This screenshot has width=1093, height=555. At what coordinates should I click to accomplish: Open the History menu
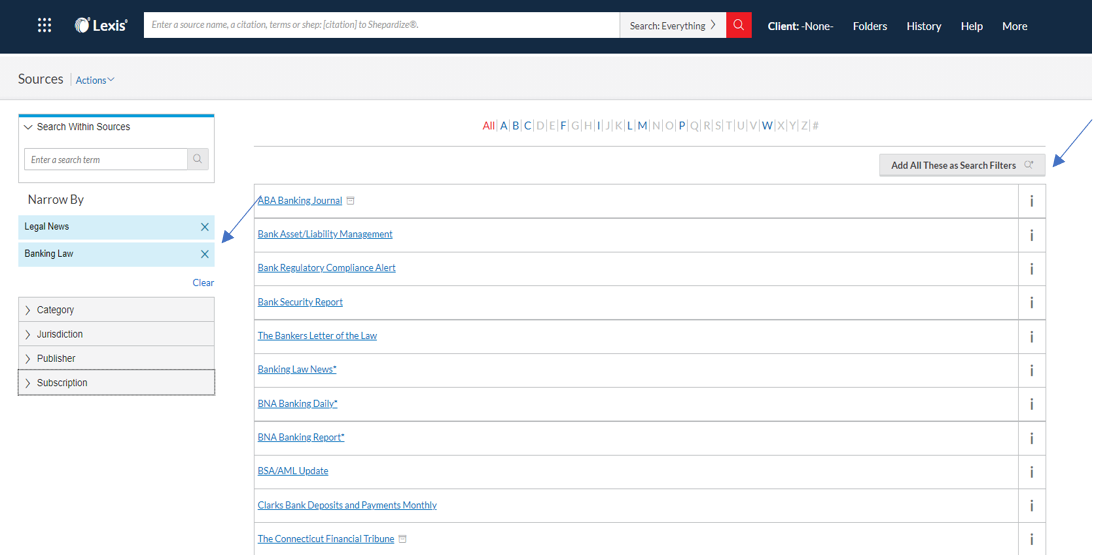click(924, 26)
